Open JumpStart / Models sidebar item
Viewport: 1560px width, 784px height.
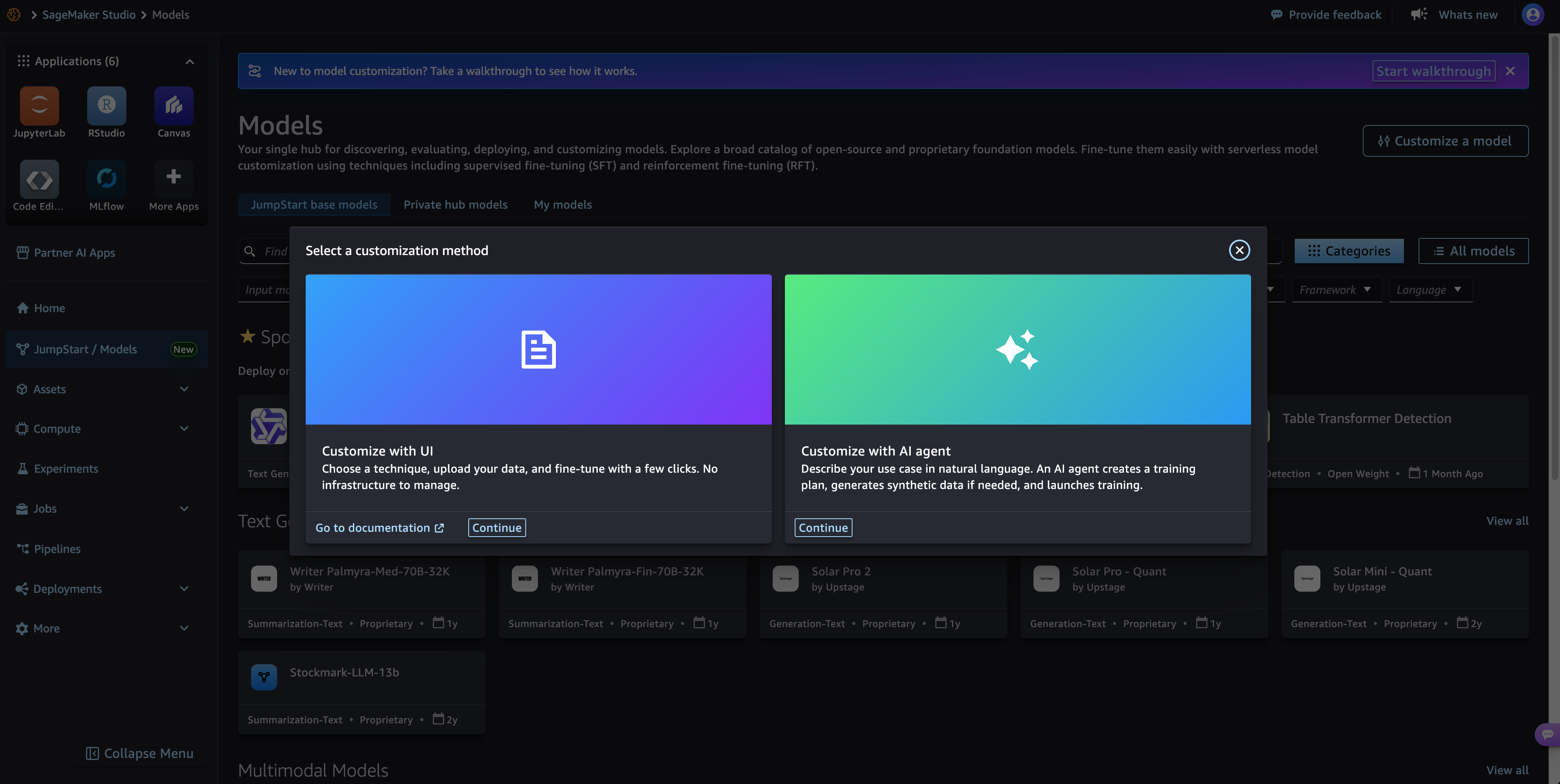(x=106, y=349)
